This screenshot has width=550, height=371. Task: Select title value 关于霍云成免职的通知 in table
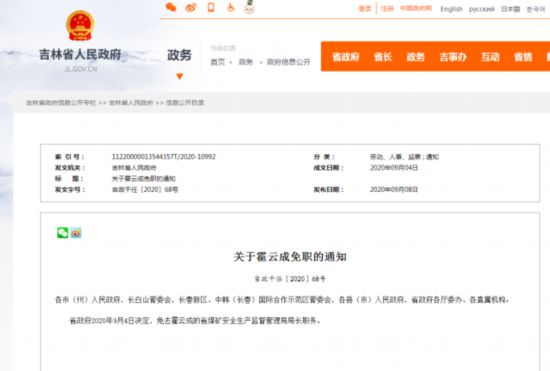coord(143,179)
